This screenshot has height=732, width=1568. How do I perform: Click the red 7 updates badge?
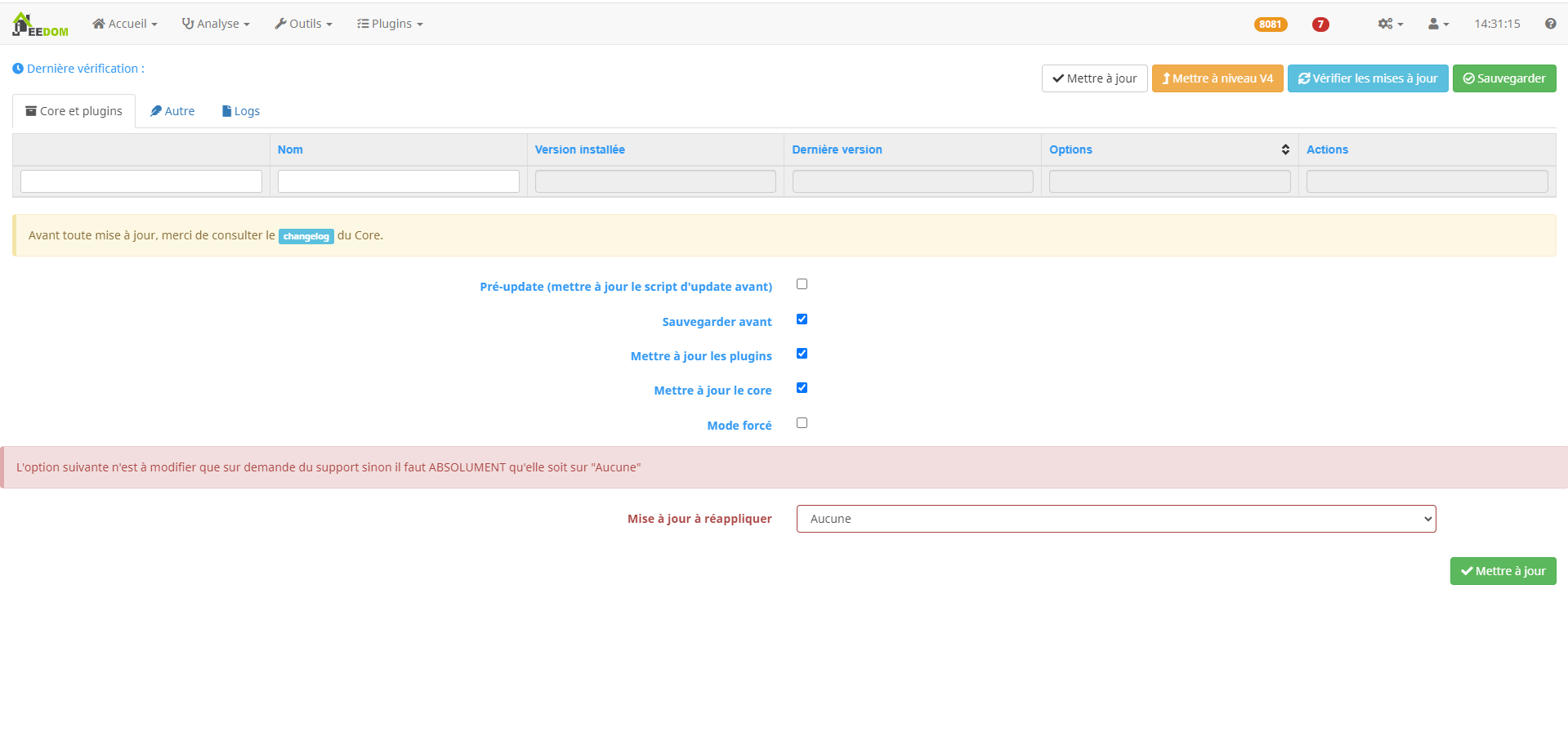1320,25
